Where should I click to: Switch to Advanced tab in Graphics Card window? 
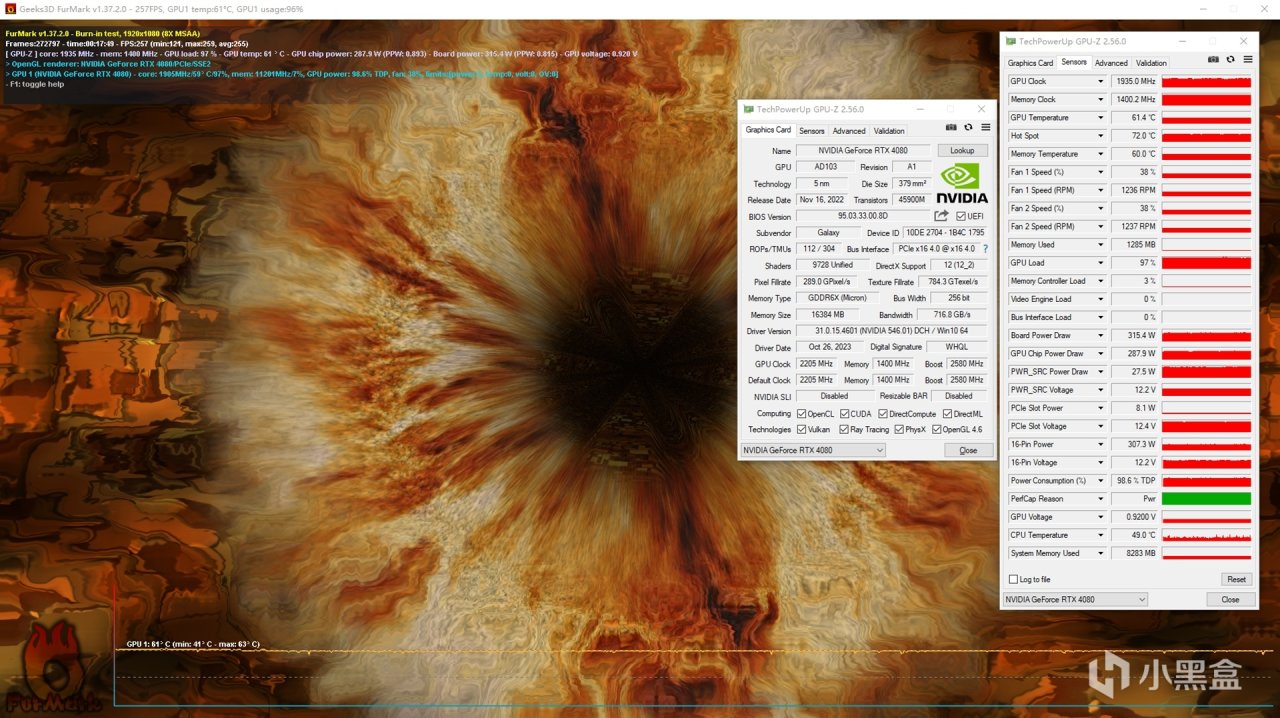click(x=849, y=130)
